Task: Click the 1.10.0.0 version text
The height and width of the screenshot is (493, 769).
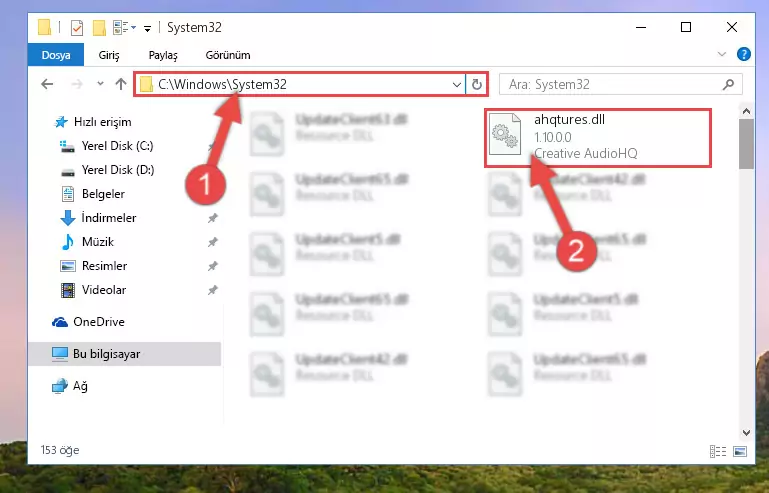Action: coord(553,137)
